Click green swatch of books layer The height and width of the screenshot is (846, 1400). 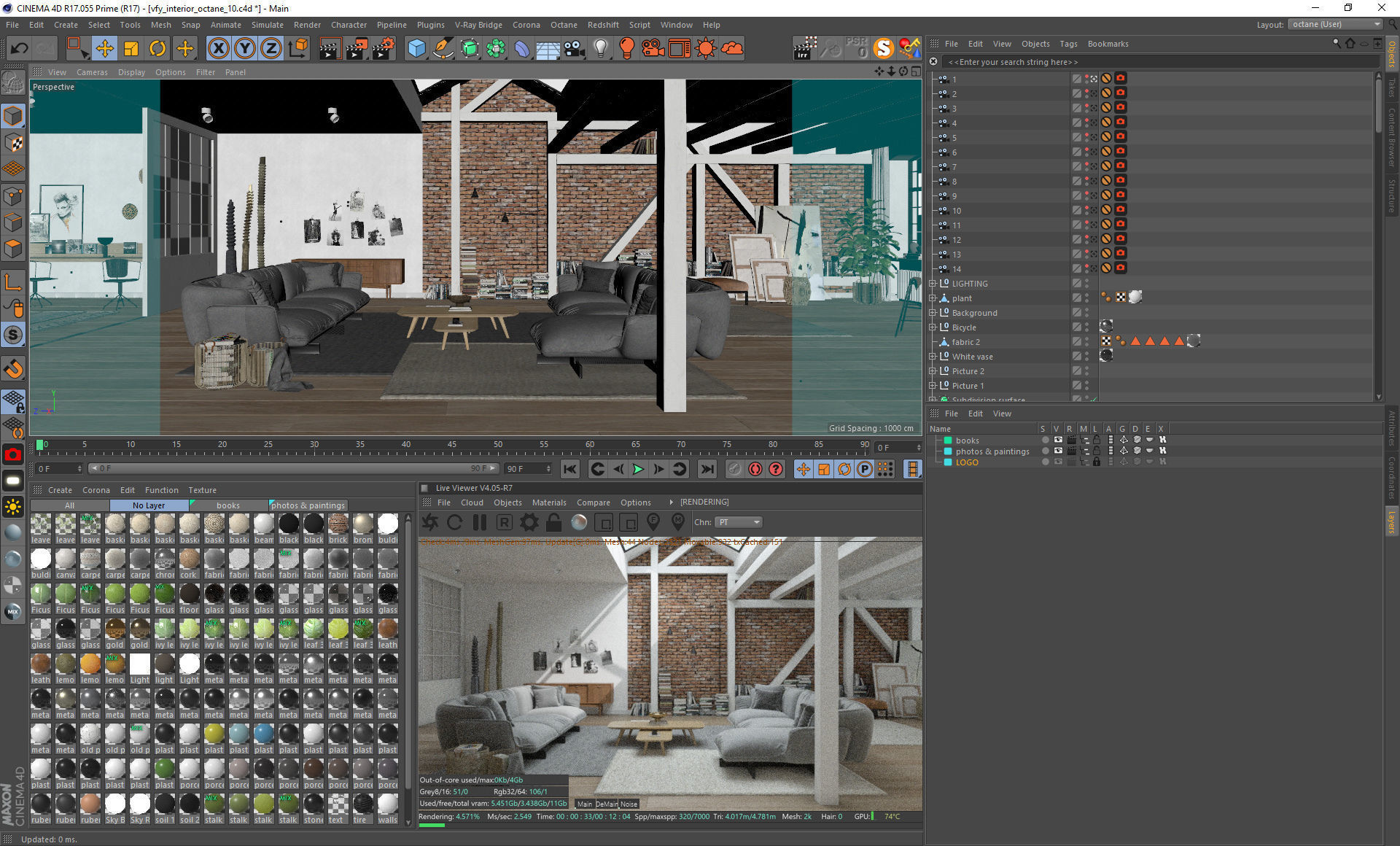coord(947,441)
